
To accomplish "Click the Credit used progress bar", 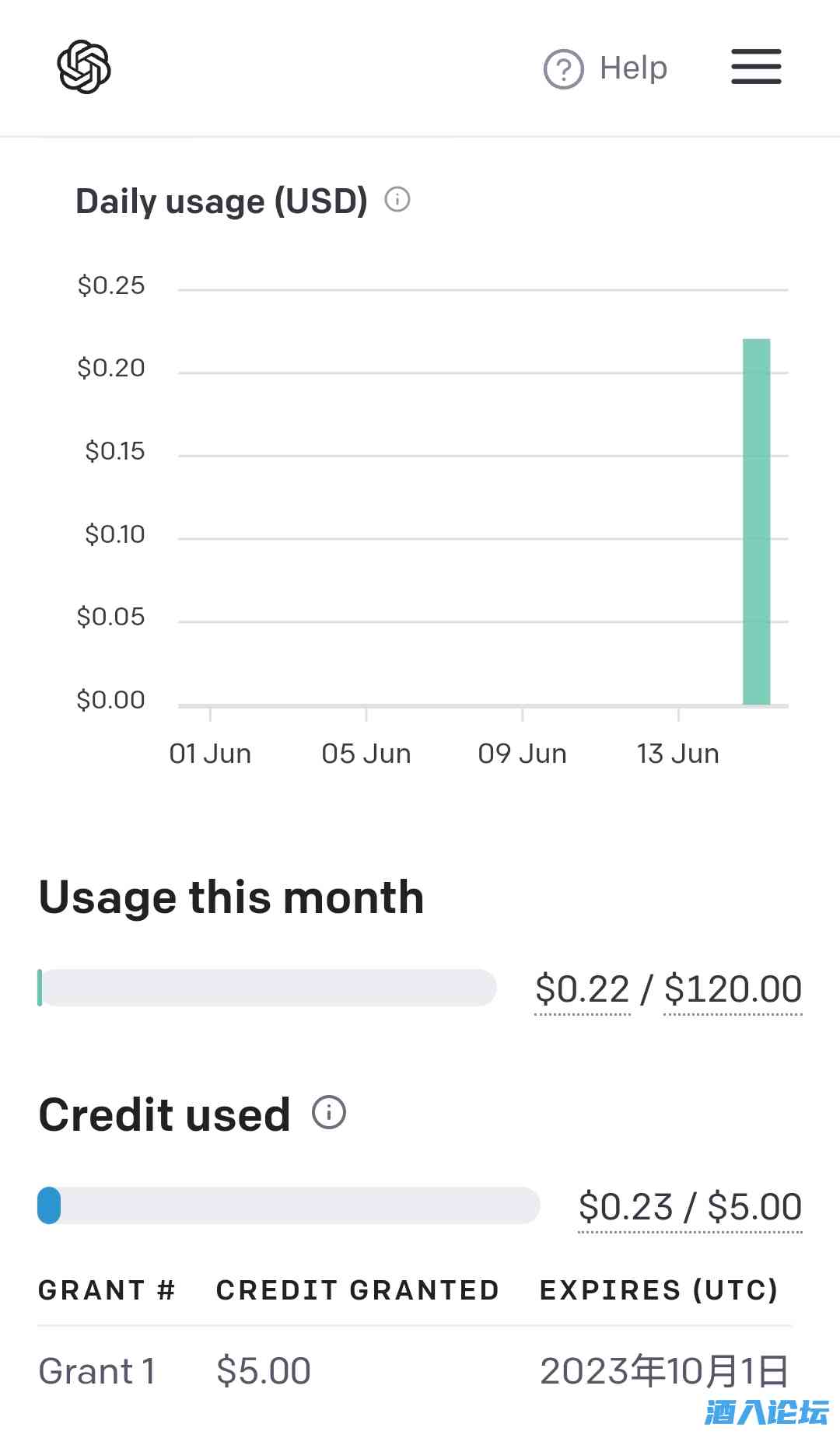I will [288, 1205].
